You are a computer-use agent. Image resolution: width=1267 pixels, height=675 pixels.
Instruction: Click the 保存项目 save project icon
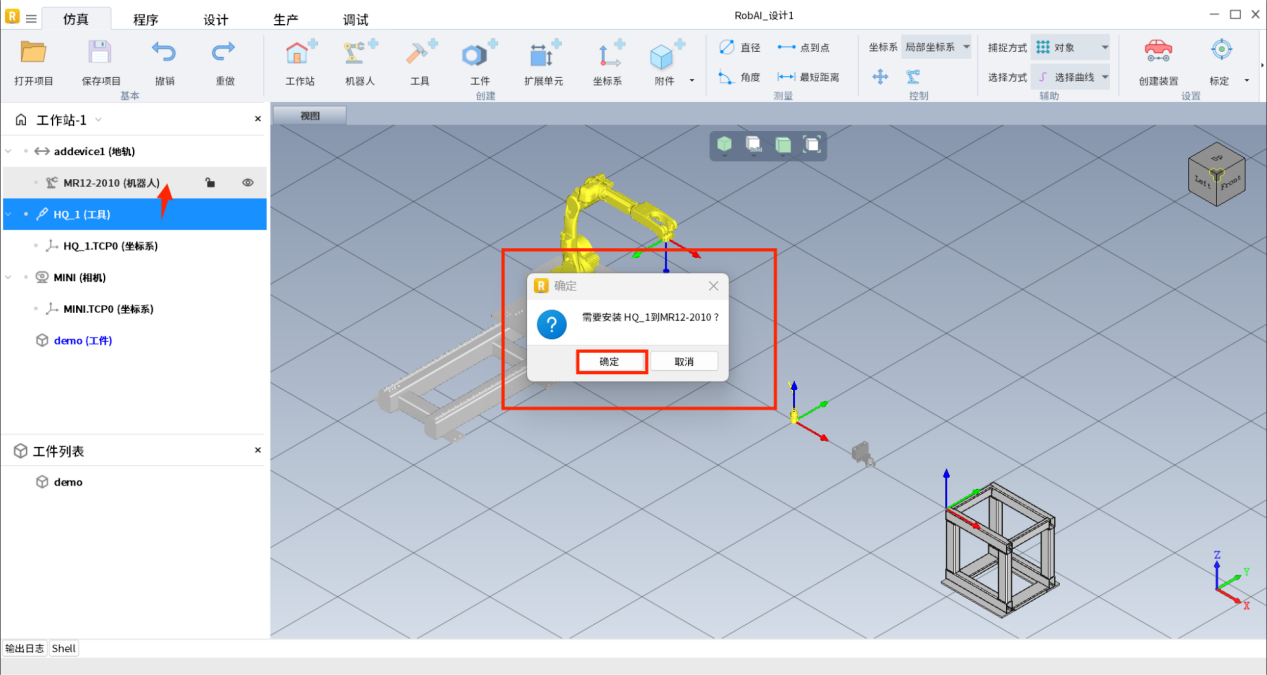tap(100, 54)
